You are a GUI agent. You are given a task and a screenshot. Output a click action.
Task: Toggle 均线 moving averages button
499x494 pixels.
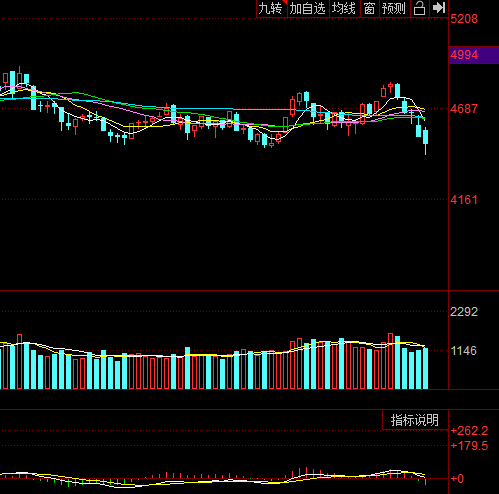(x=344, y=8)
